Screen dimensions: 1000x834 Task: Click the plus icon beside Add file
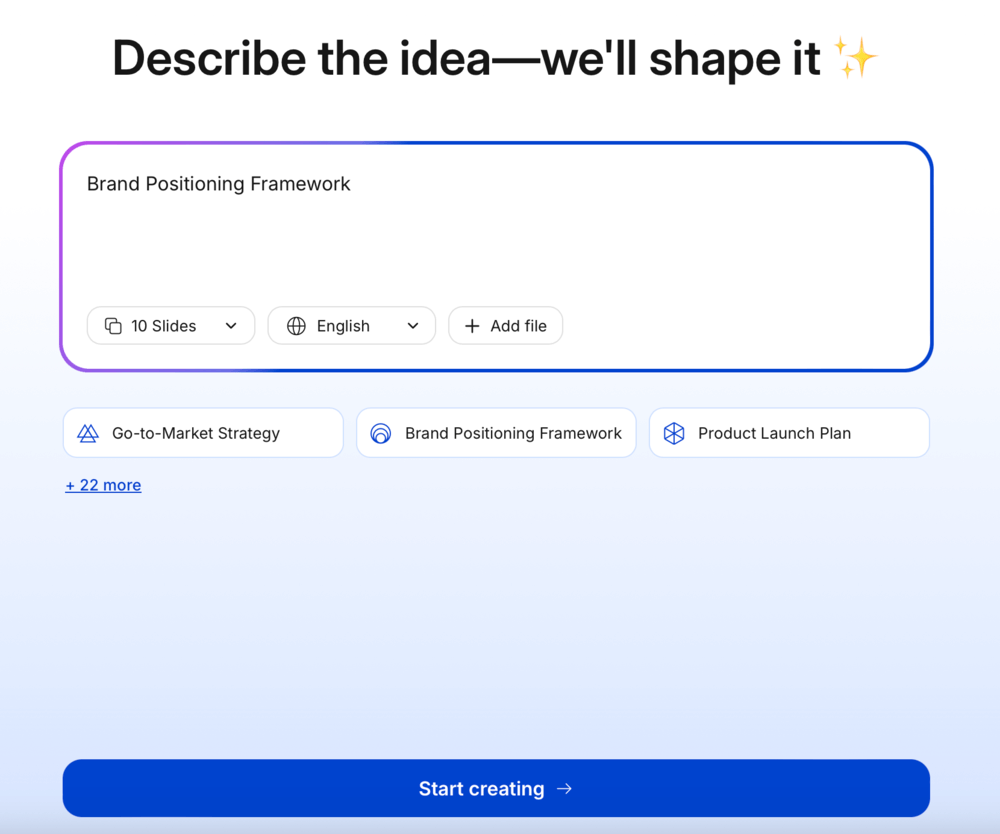coord(472,326)
